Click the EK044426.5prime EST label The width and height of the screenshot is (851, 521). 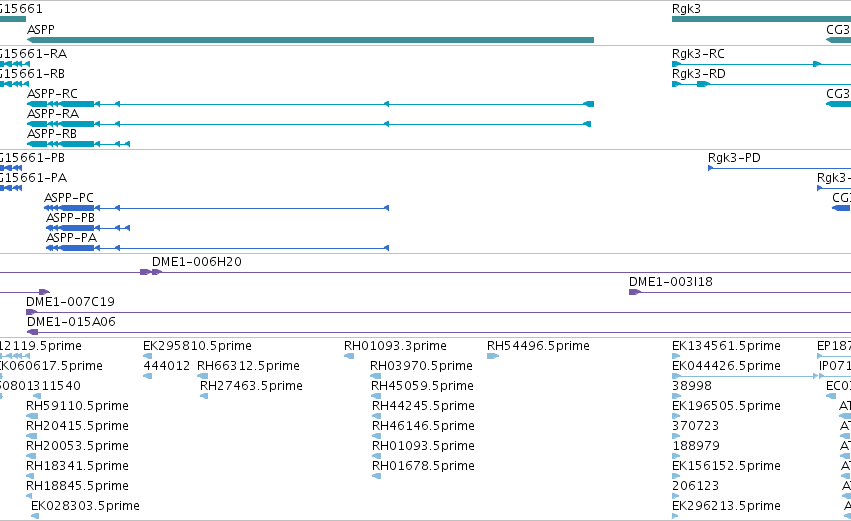pos(726,366)
